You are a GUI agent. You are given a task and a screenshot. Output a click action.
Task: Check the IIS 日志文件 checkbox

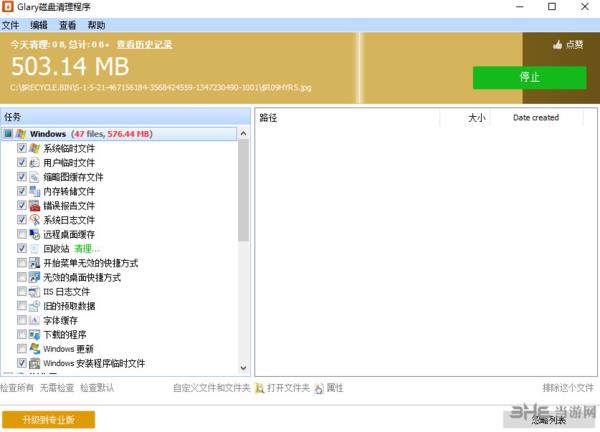coord(22,291)
